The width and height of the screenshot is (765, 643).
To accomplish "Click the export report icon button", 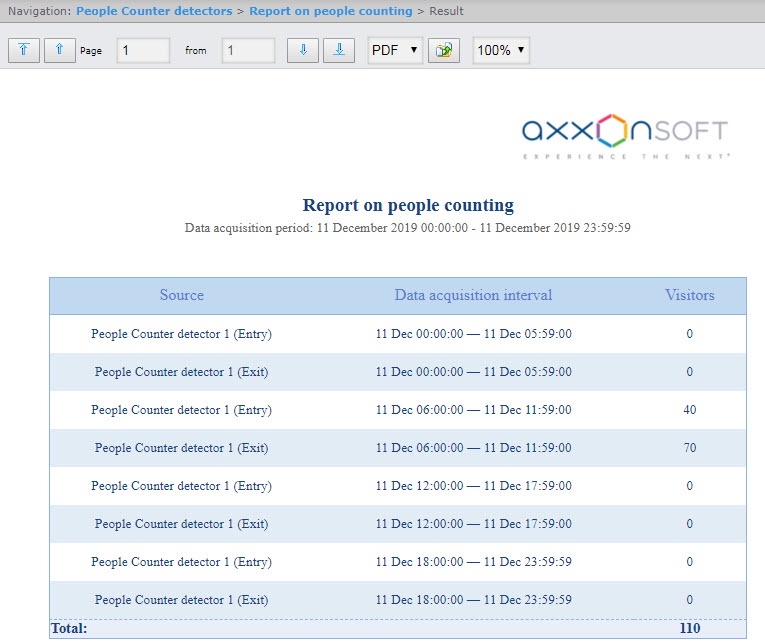I will 443,51.
